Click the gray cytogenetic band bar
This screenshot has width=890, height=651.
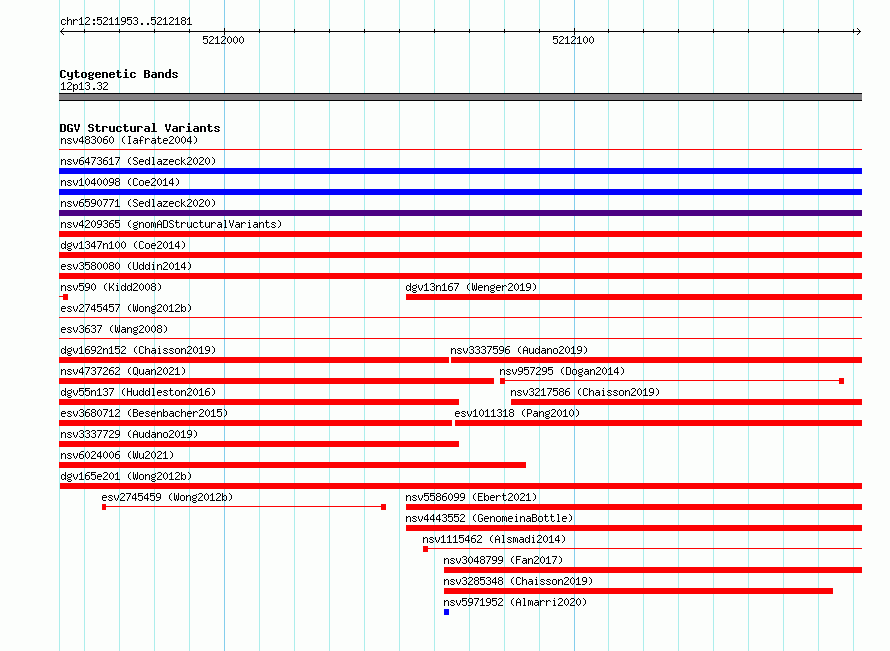pyautogui.click(x=460, y=97)
